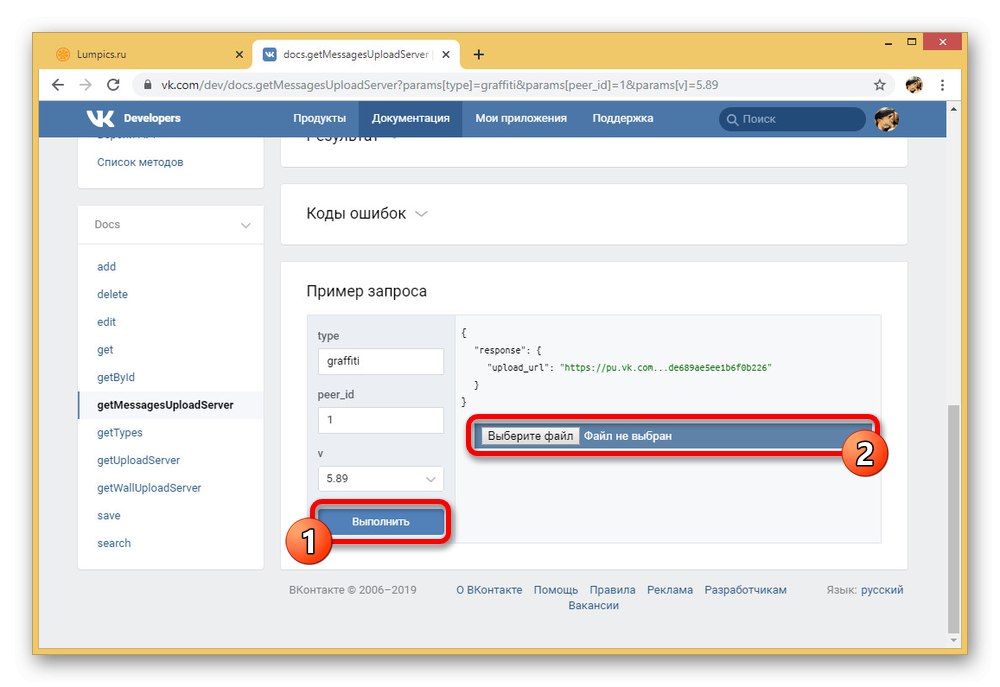Click the ВКонтакте © 2006–2019 text
Image resolution: width=1000 pixels, height=687 pixels.
click(x=353, y=590)
